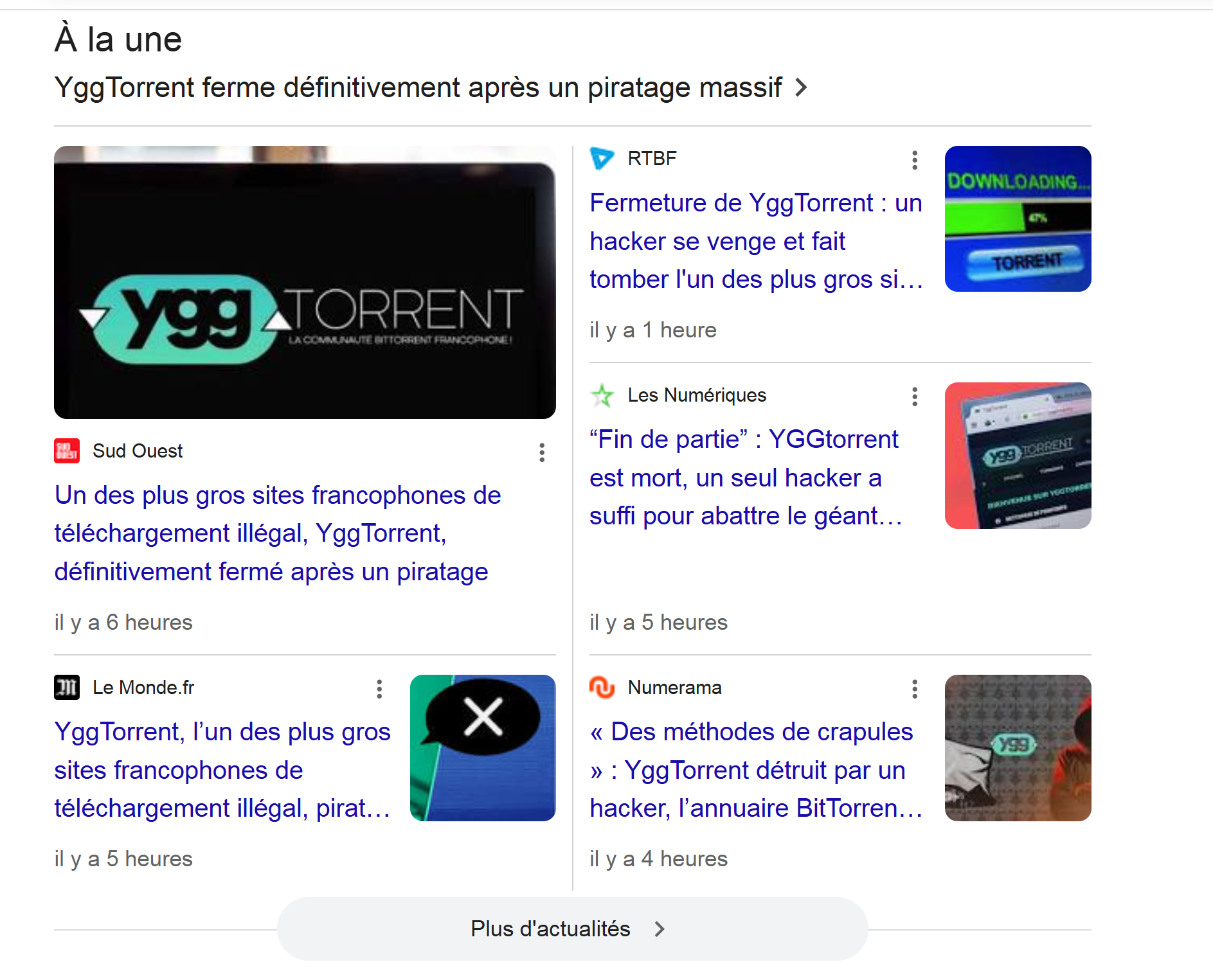Open the Numerama Des méthodes de crapules link
The height and width of the screenshot is (980, 1213).
coord(757,770)
